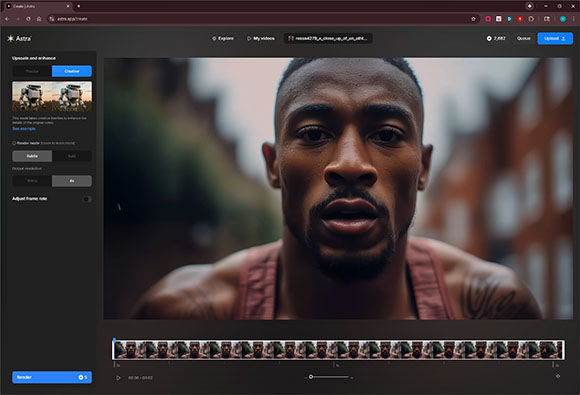Screen dimensions: 580x395
Task: Click the left trim handle of filmstrip
Action: coord(113,350)
